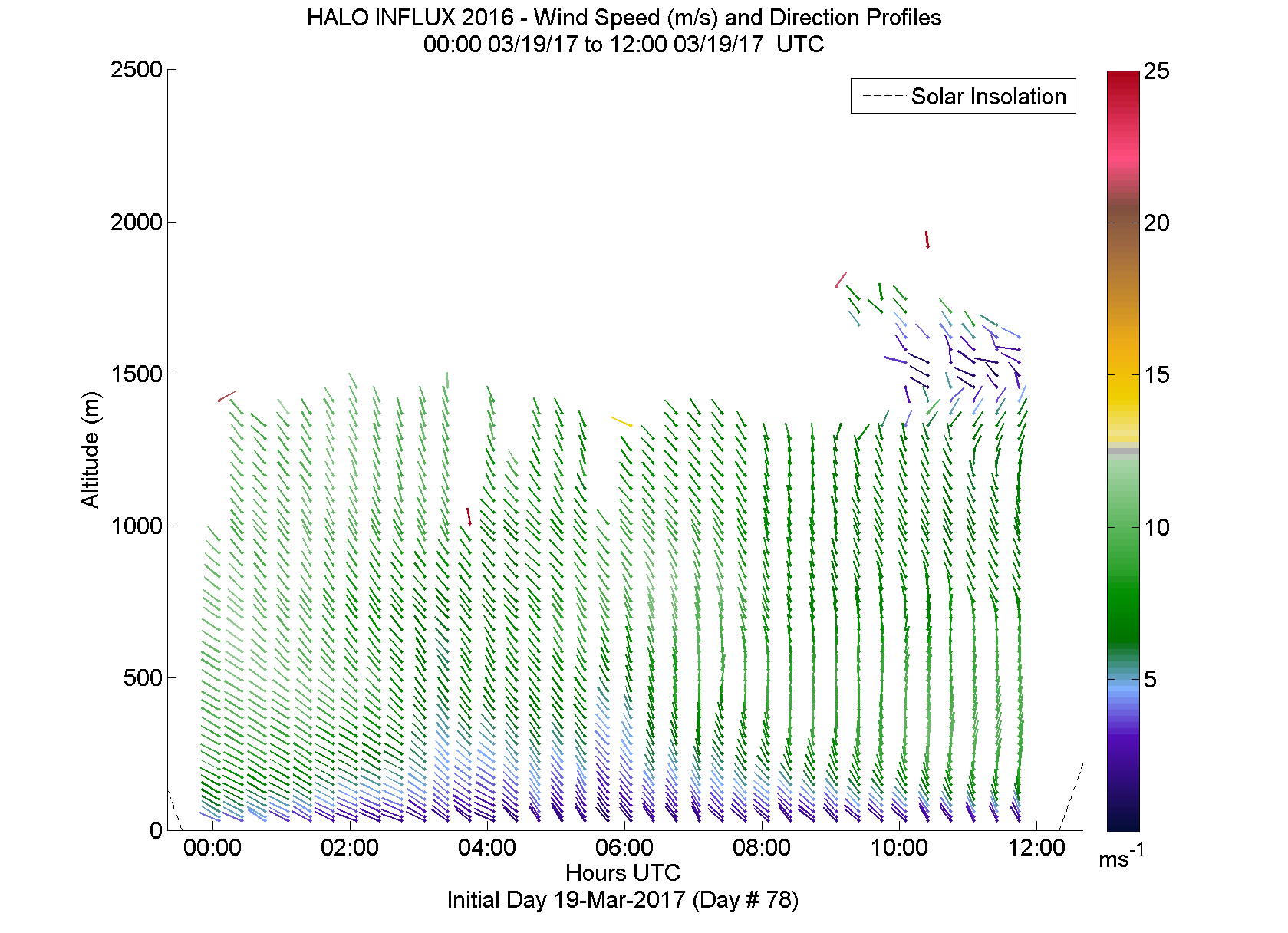Click the colorbar 15 tick label
The image size is (1288, 933).
pos(1156,375)
